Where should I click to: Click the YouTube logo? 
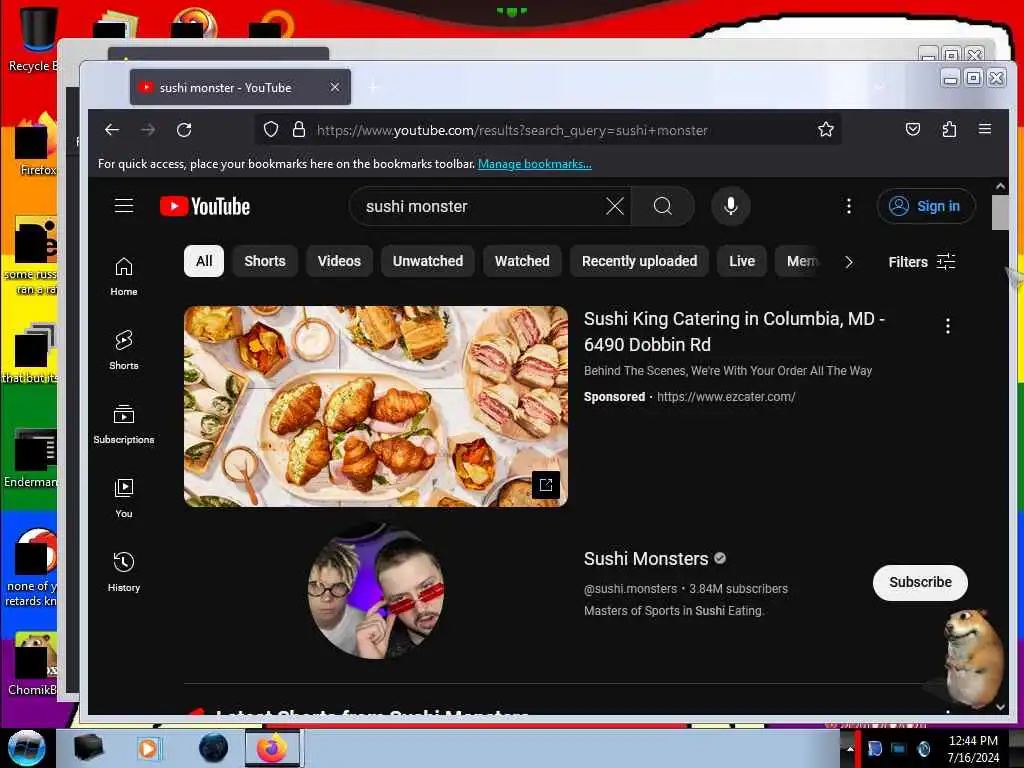click(205, 206)
